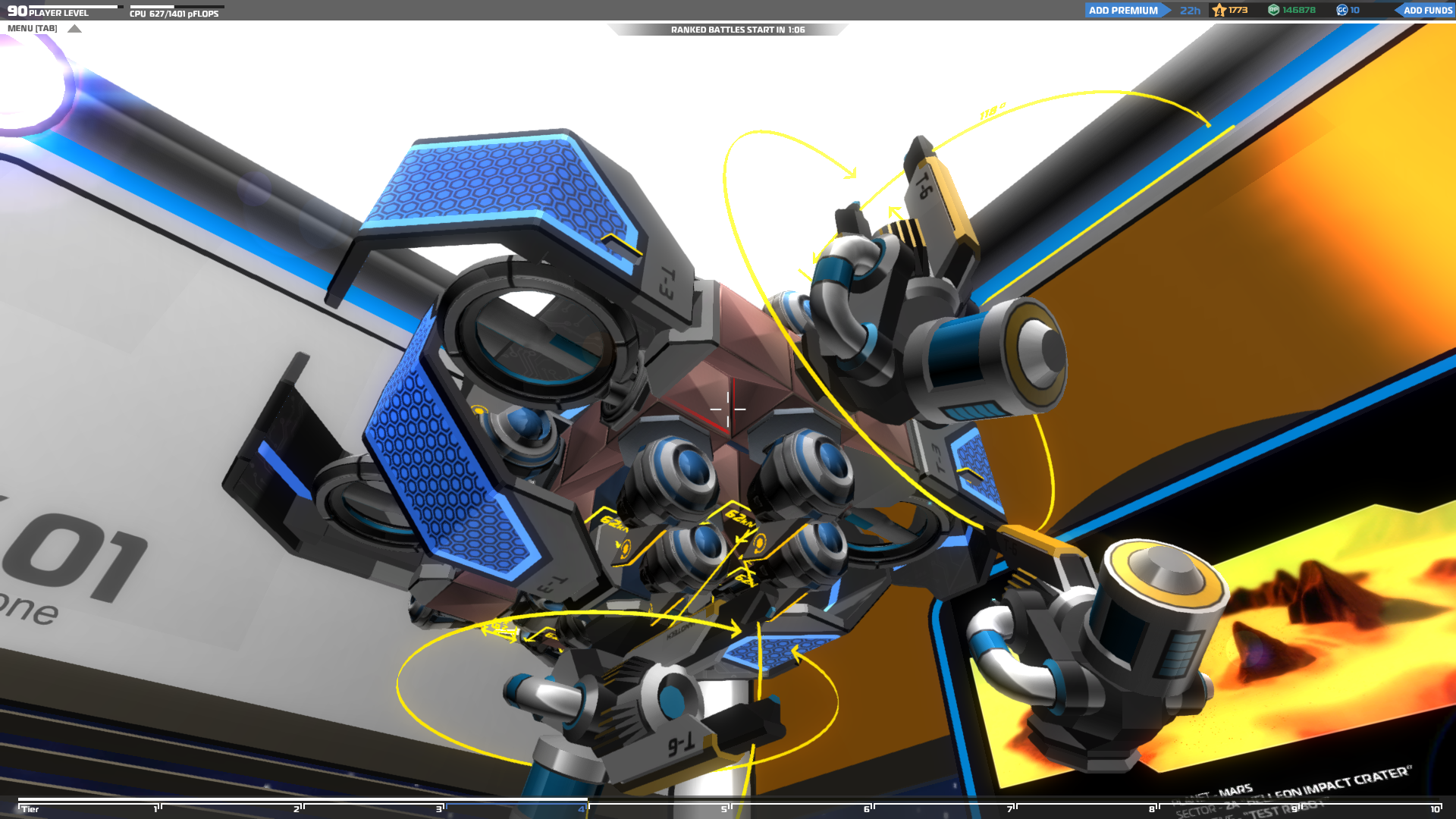Click the blue GC currency icon
This screenshot has width=1456, height=819.
pyautogui.click(x=1341, y=11)
